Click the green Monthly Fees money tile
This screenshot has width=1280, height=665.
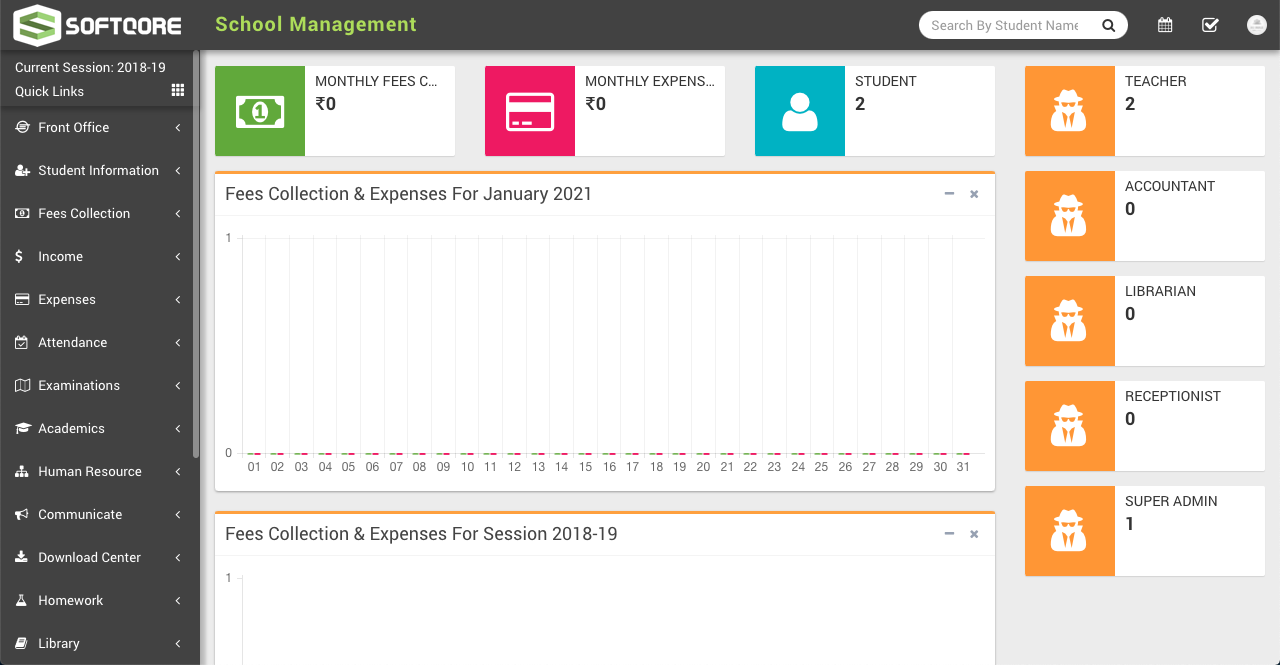pyautogui.click(x=260, y=111)
